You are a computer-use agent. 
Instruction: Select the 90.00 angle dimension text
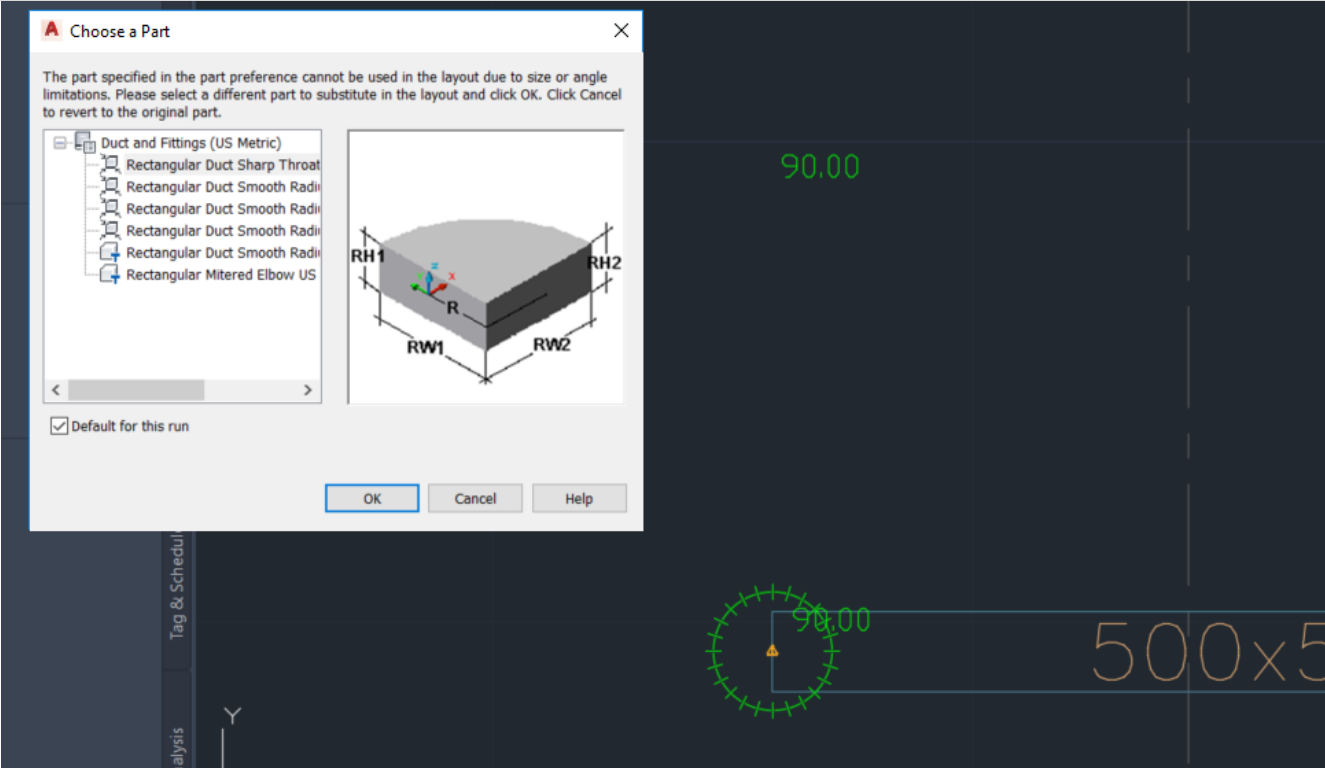click(x=820, y=165)
